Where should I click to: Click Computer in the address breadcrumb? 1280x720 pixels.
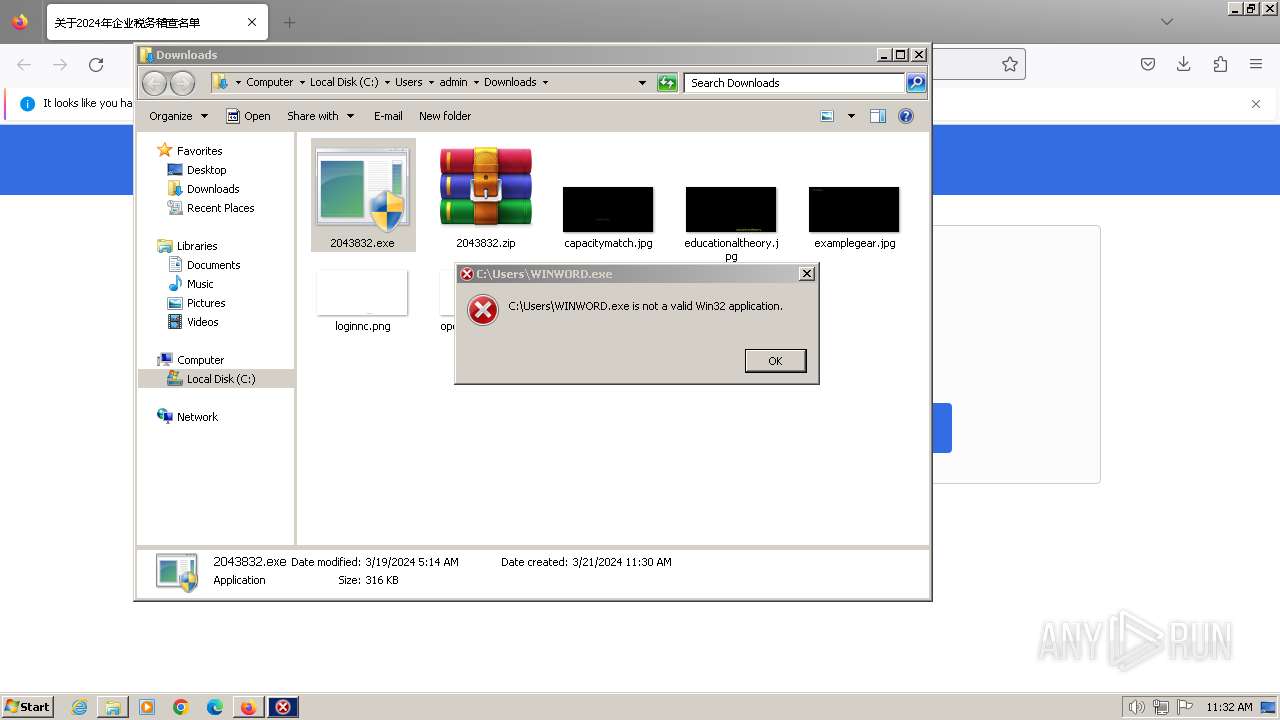tap(270, 82)
